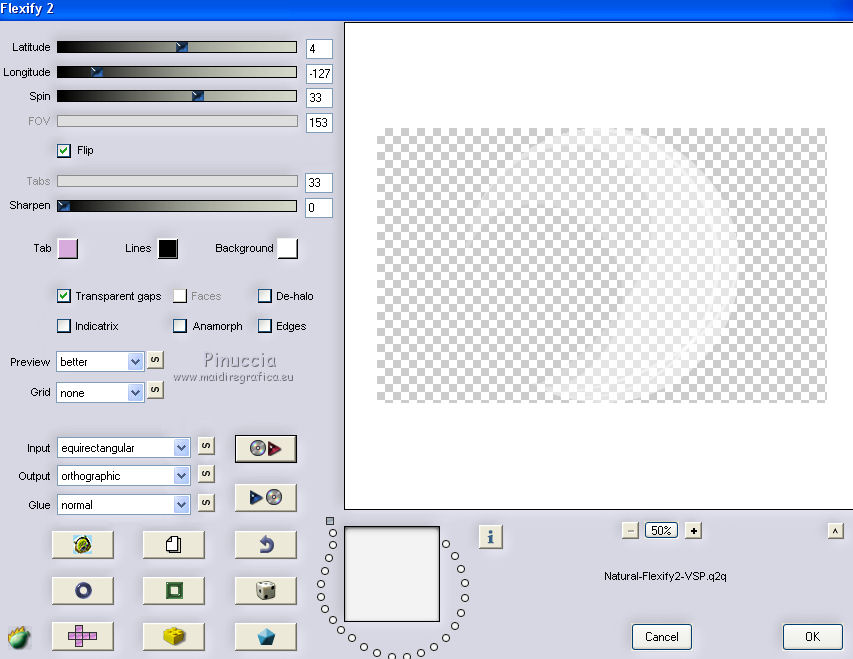853x659 pixels.
Task: Click the Latitude value field
Action: [x=319, y=49]
